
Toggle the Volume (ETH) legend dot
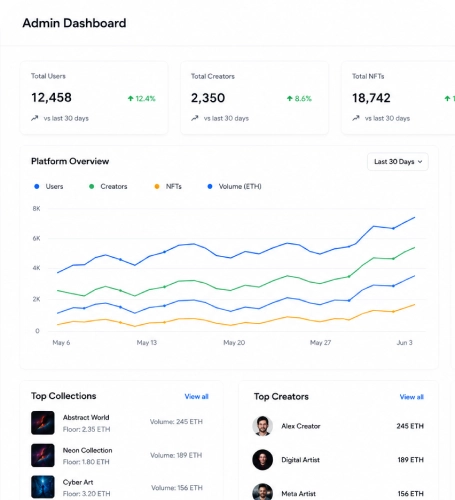pos(210,186)
